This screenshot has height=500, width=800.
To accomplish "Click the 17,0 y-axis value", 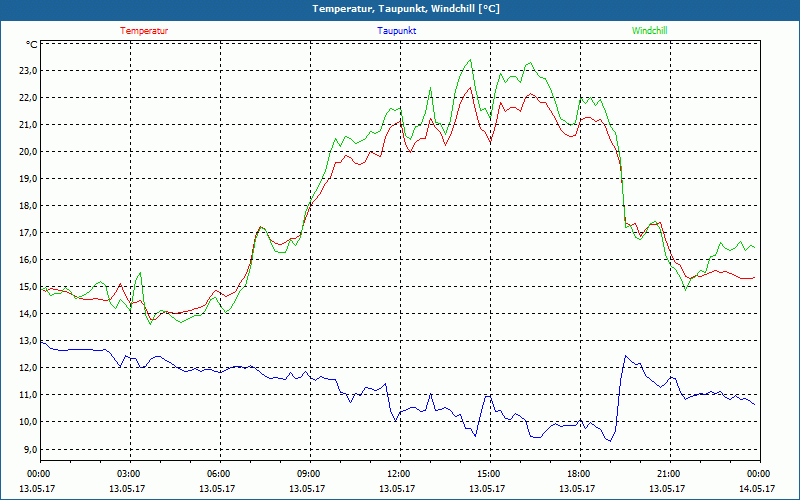I will pyautogui.click(x=28, y=233).
